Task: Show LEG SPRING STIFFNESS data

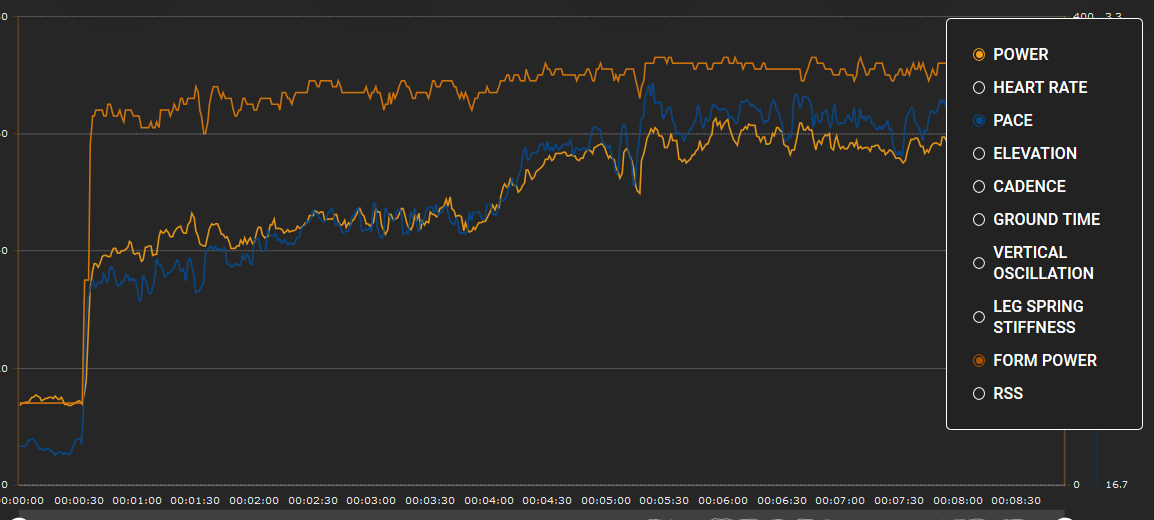Action: point(979,317)
